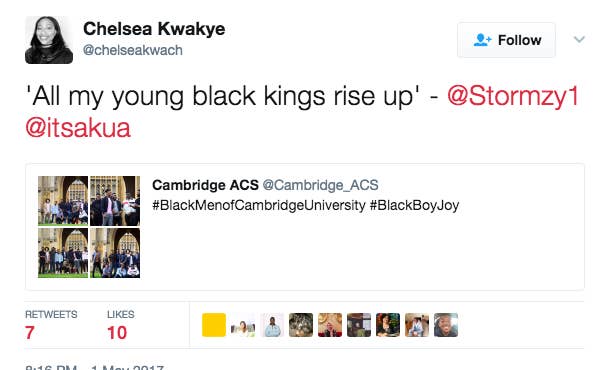Click the #BlackBoyJoy hashtag

tap(414, 205)
